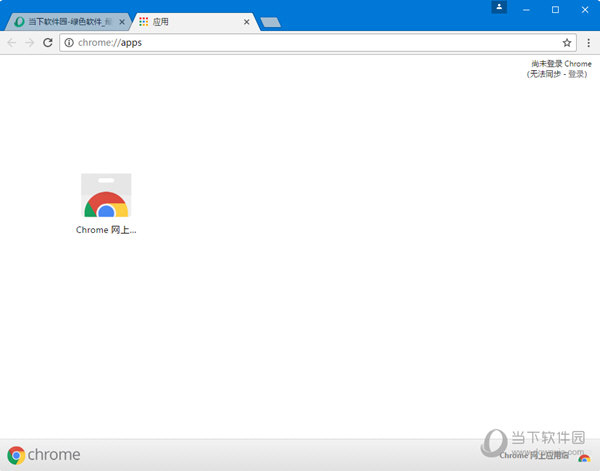Image resolution: width=600 pixels, height=471 pixels.
Task: Click the 登录 sign-in link
Action: click(577, 74)
